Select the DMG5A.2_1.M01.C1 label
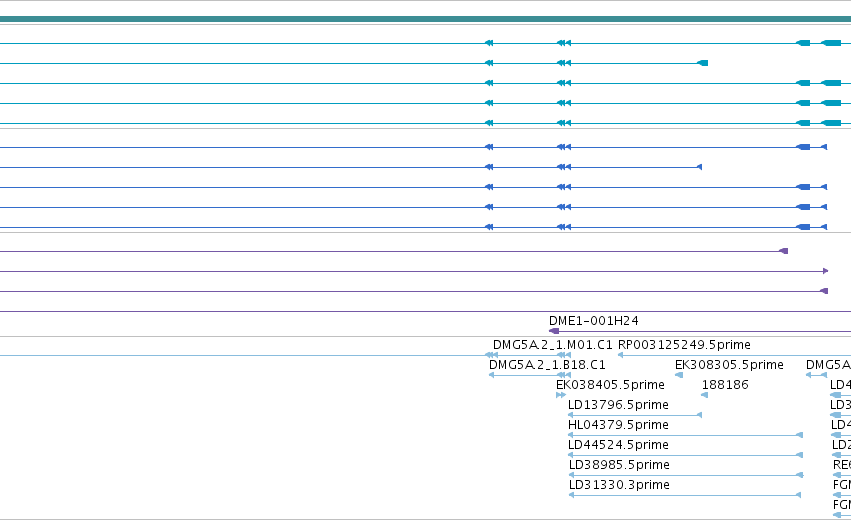This screenshot has width=851, height=520. click(552, 345)
